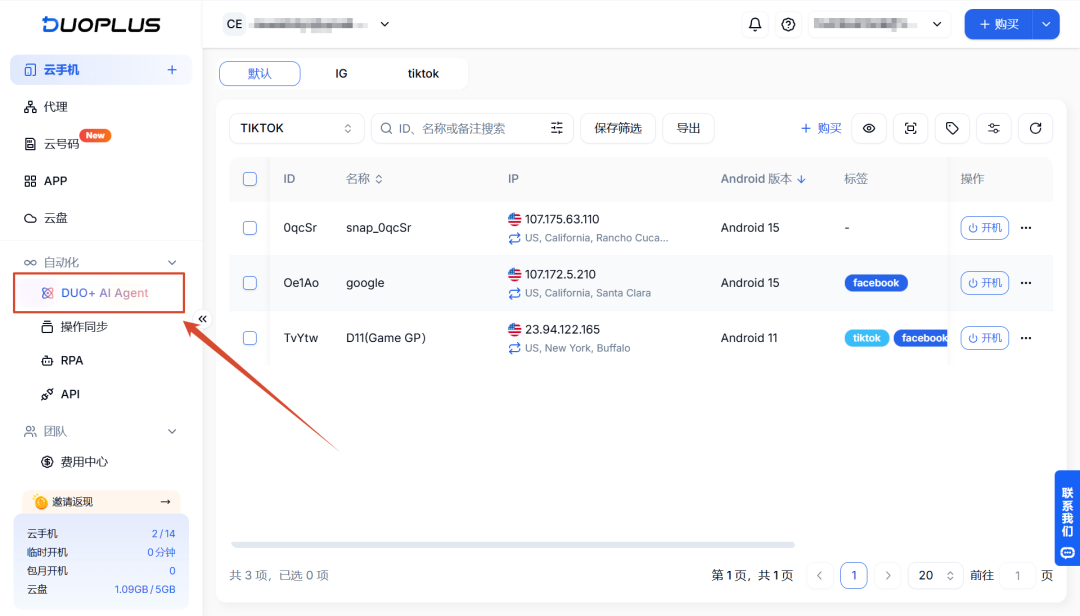Screen dimensions: 1080x616
Task: Open the help question mark icon
Action: pyautogui.click(x=788, y=24)
